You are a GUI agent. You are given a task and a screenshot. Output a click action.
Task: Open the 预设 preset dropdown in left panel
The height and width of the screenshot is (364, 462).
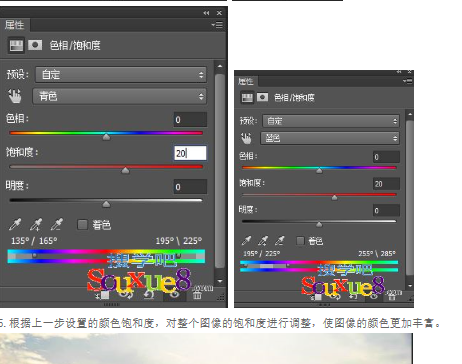tap(121, 74)
